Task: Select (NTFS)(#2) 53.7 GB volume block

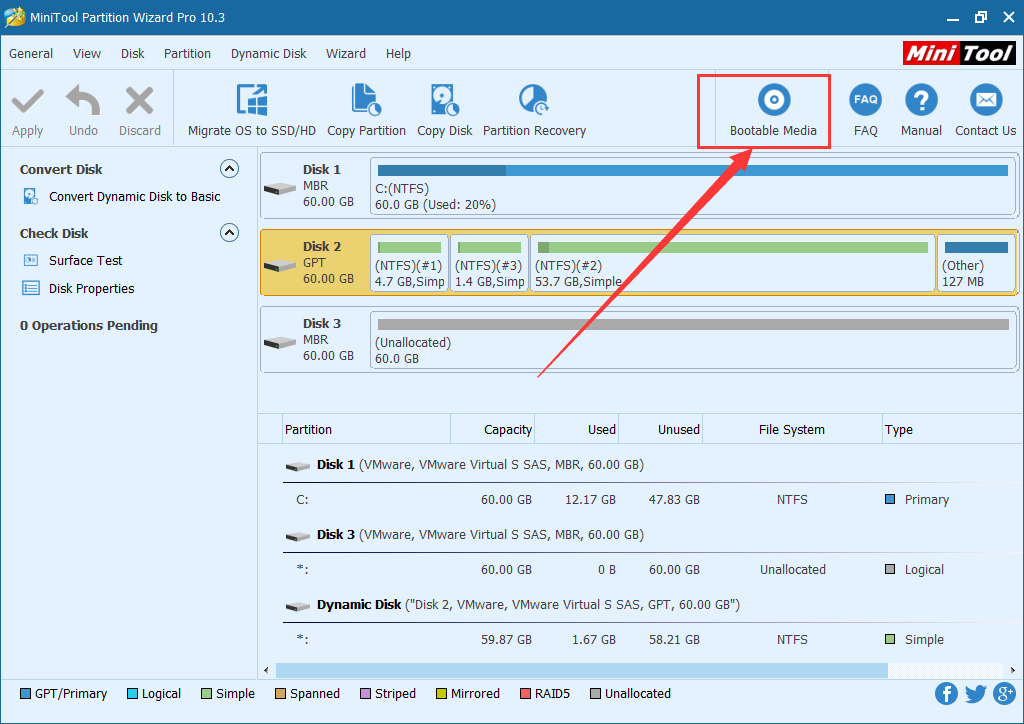Action: [x=733, y=263]
